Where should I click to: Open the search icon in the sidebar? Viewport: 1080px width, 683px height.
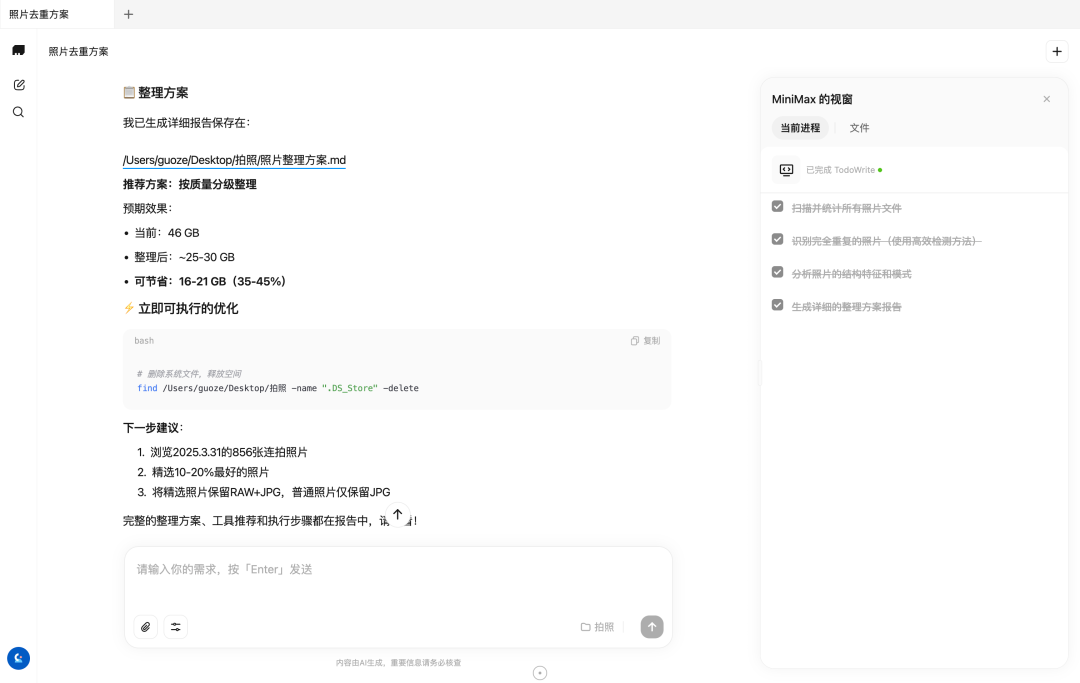(18, 111)
